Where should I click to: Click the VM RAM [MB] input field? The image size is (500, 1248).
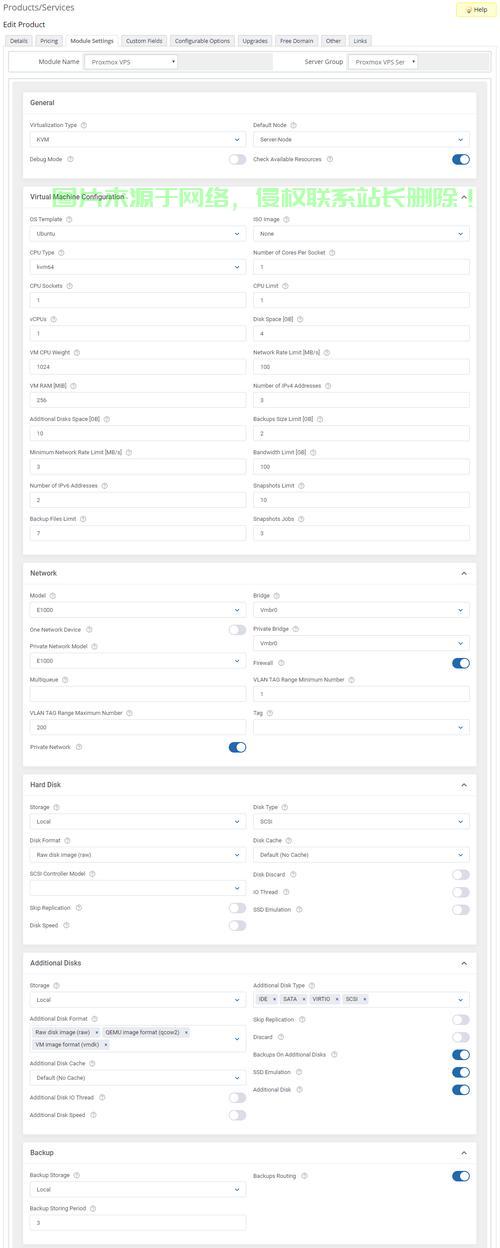point(138,400)
